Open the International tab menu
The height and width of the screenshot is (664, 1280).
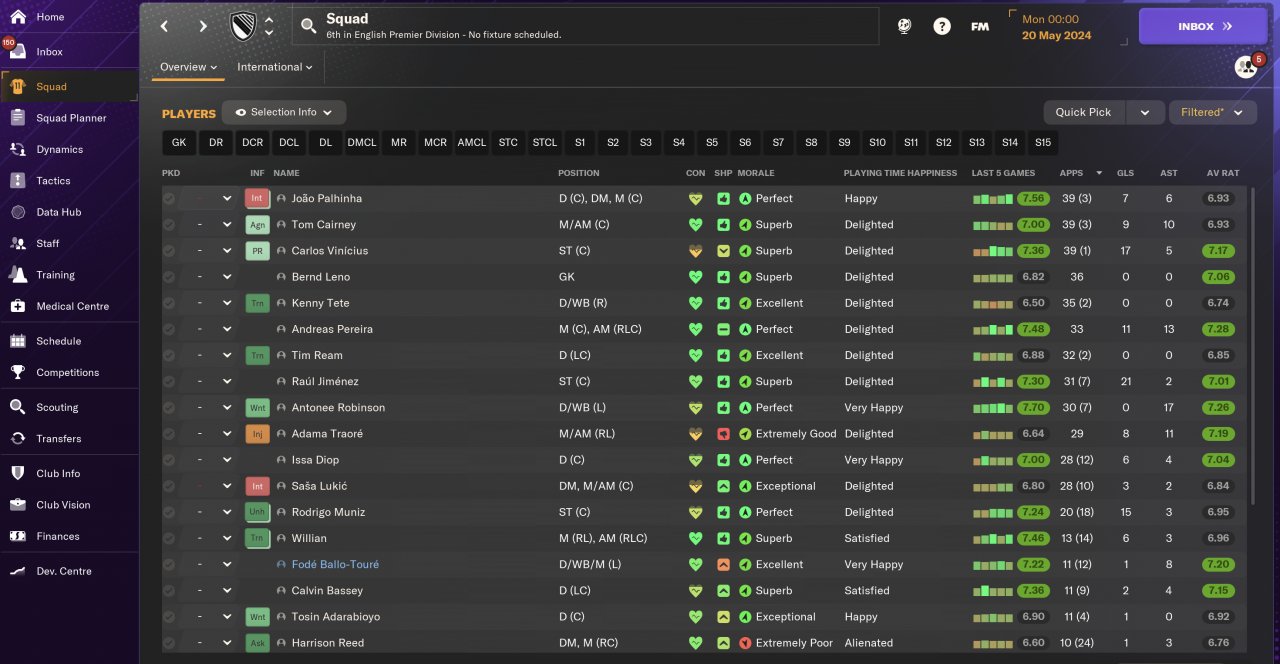[275, 67]
